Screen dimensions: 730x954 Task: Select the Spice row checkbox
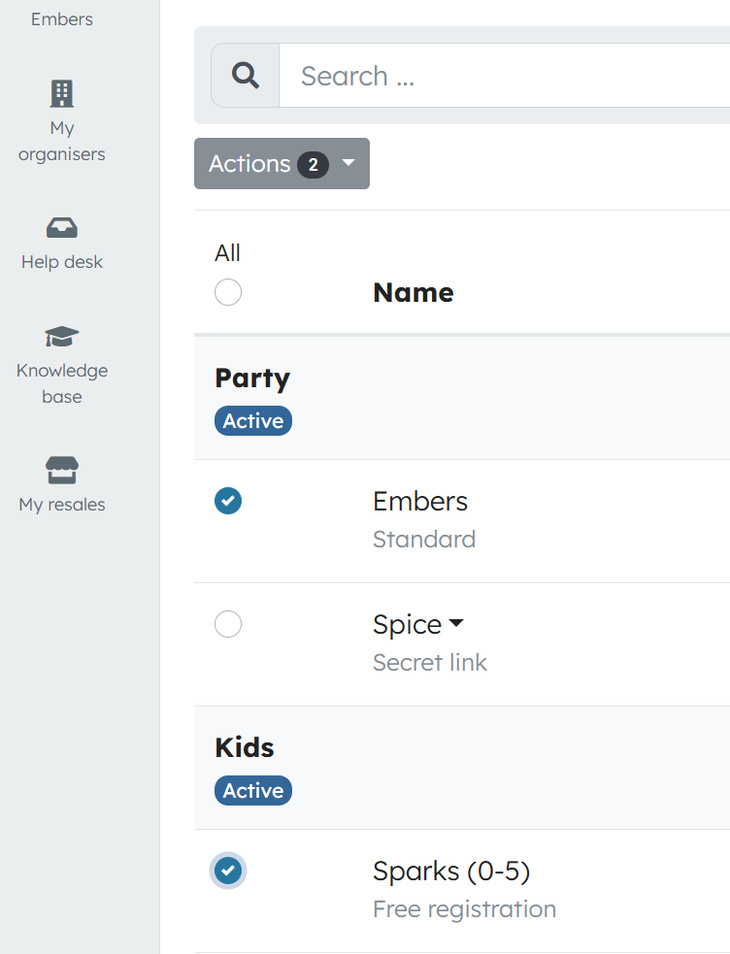228,624
